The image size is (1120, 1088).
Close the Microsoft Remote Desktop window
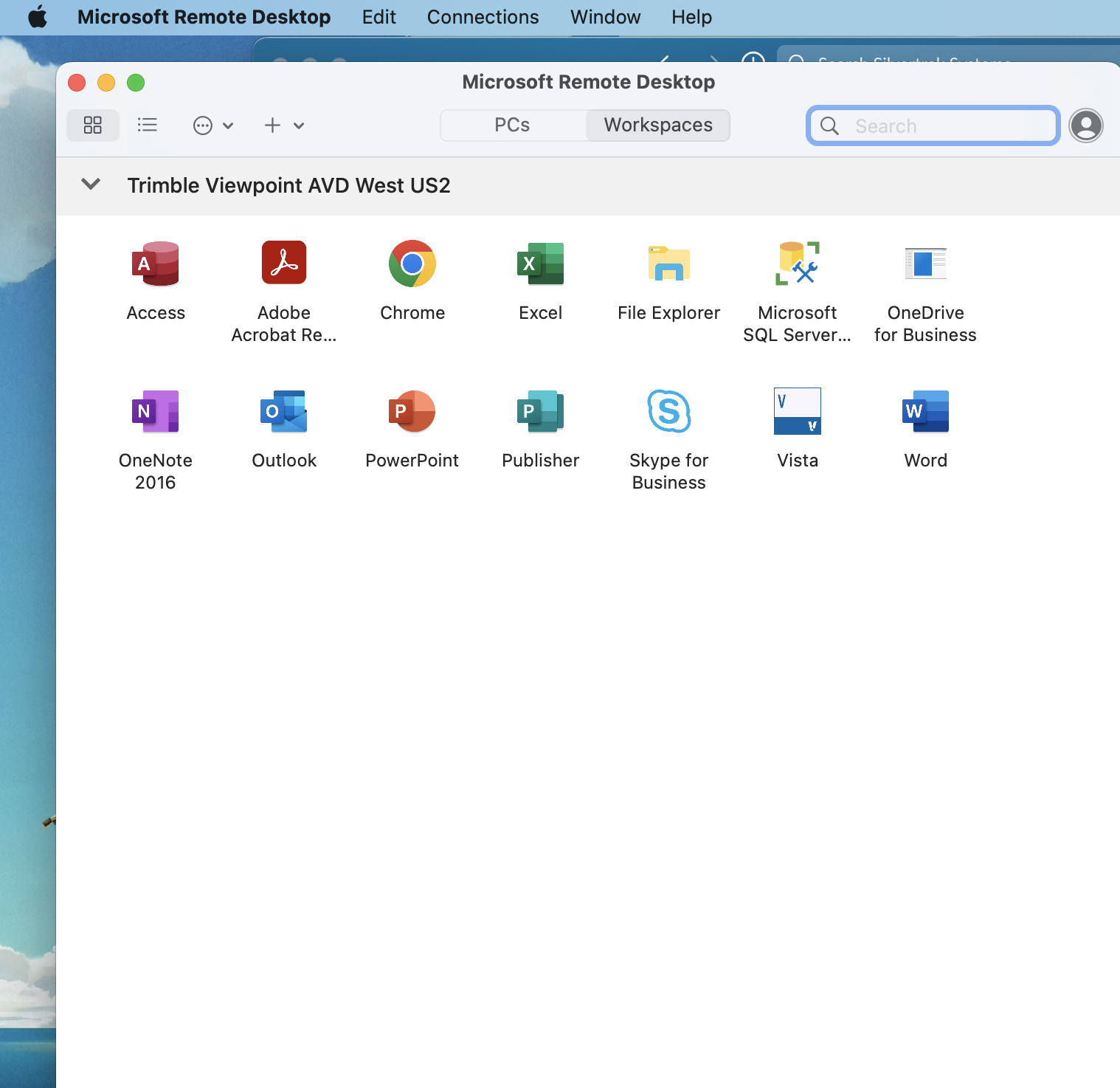pyautogui.click(x=77, y=83)
